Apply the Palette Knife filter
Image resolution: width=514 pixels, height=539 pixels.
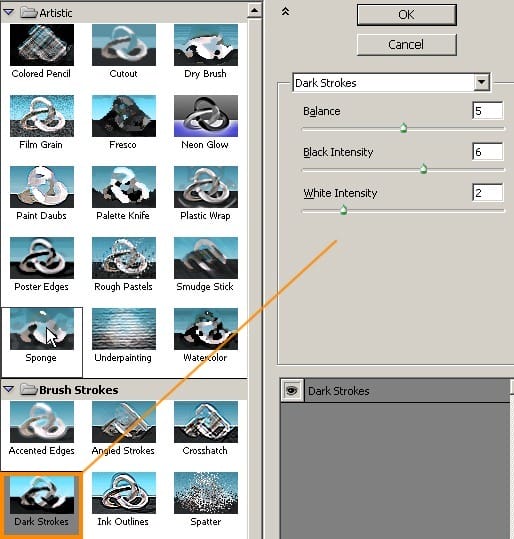click(124, 187)
